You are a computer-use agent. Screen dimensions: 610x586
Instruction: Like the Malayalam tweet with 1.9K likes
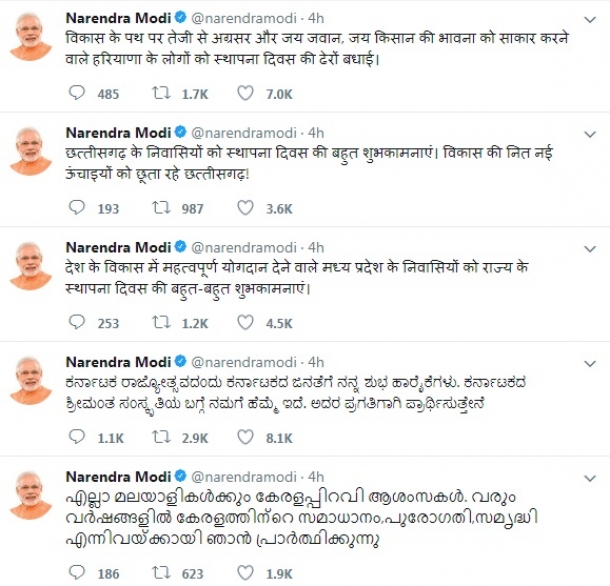[x=246, y=573]
